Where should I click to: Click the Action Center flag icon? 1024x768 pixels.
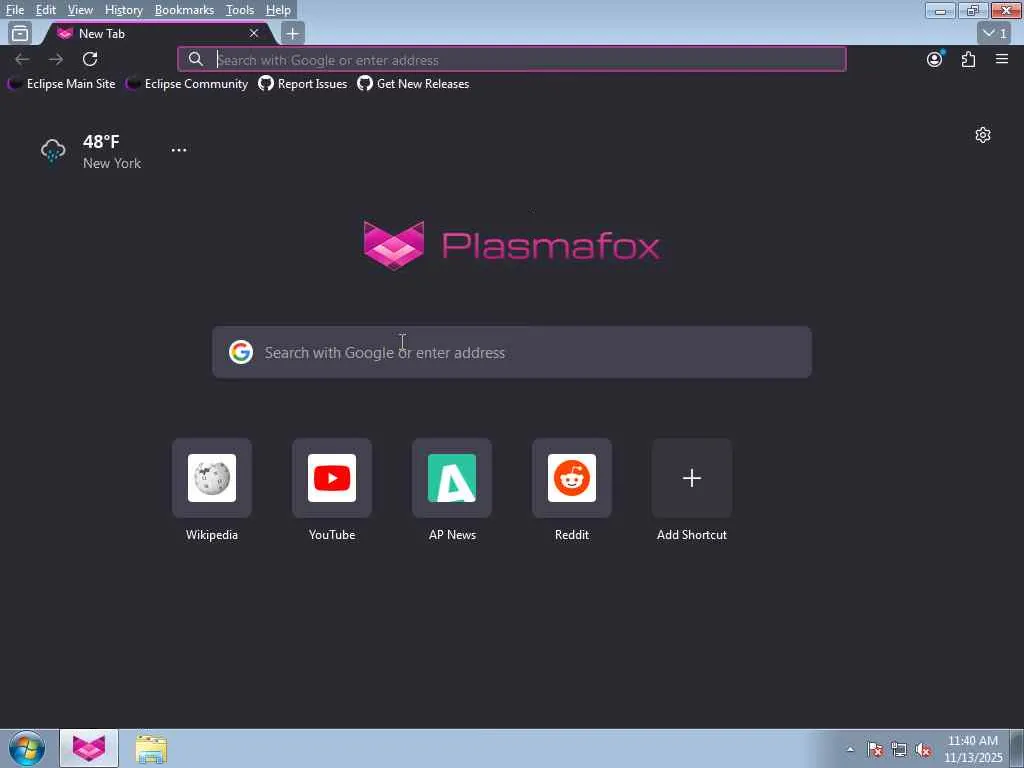875,750
